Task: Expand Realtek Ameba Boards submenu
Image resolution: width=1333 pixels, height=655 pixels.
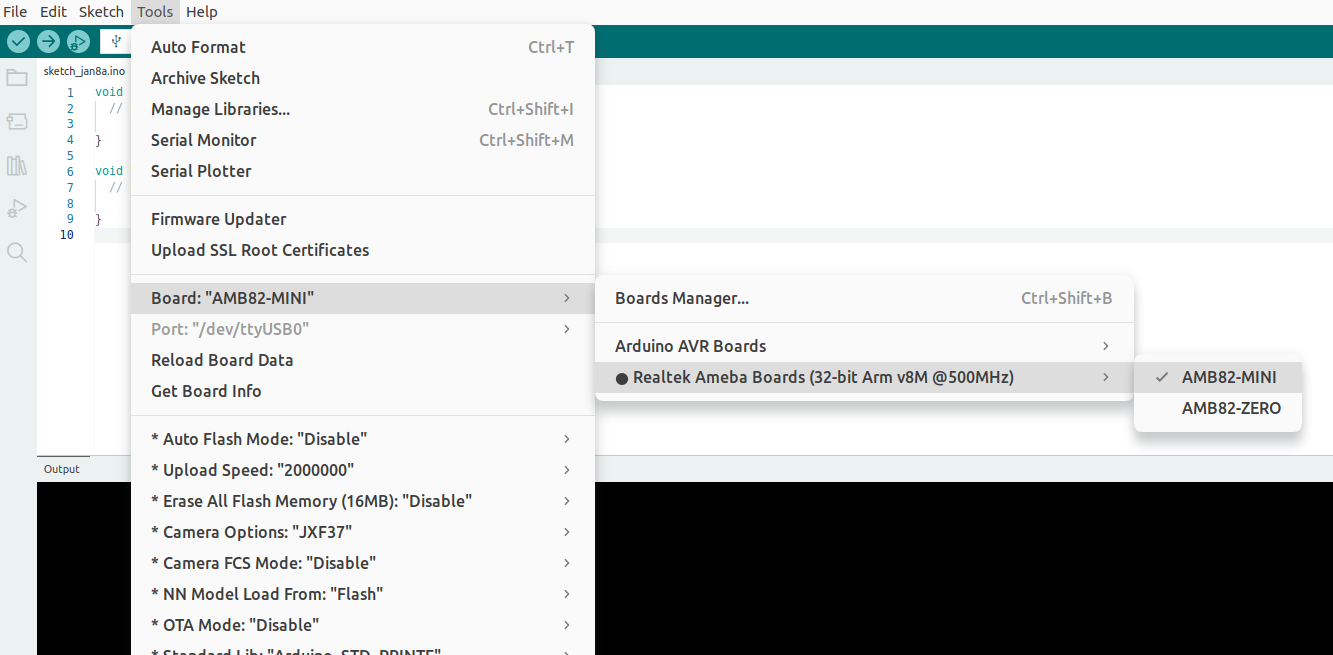Action: (x=865, y=377)
